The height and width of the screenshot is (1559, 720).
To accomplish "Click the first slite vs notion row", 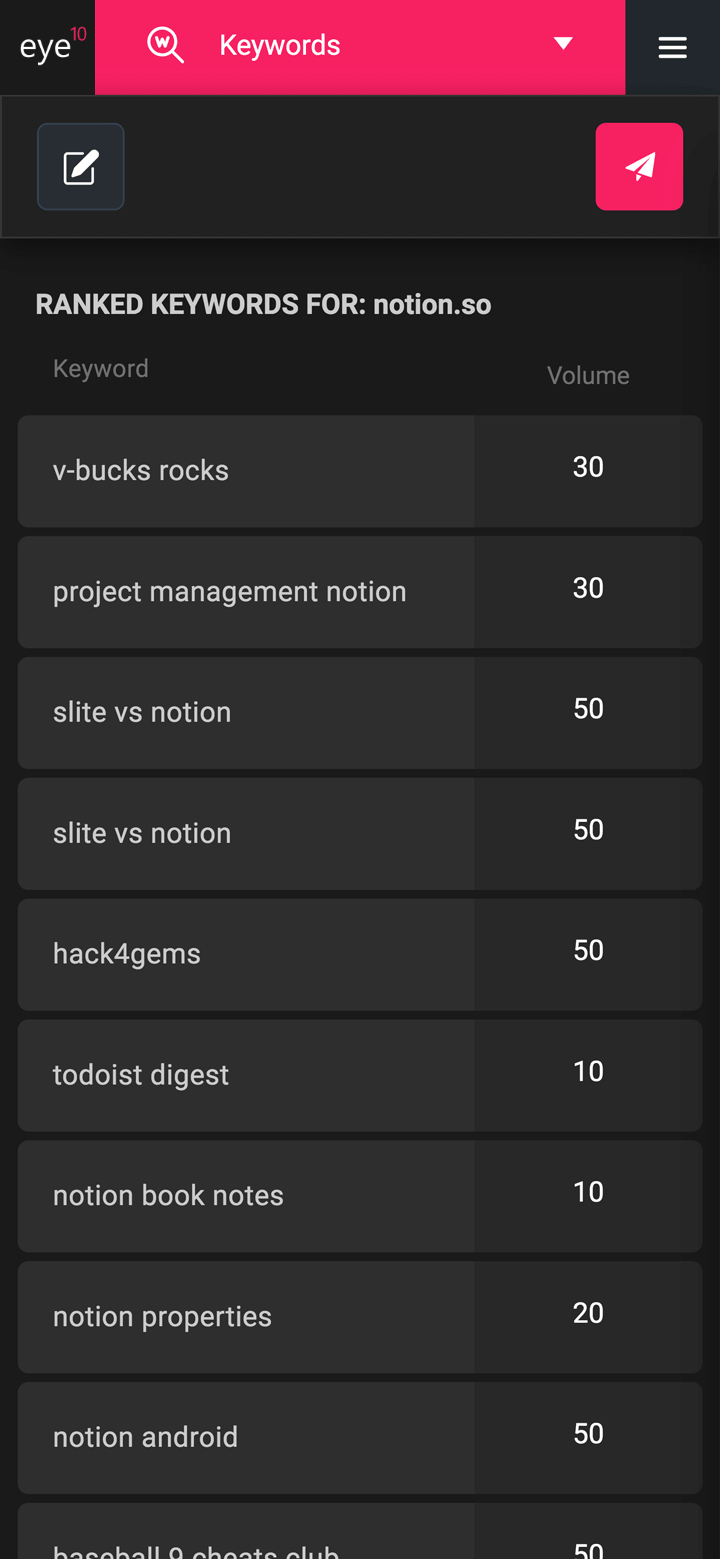I will 360,713.
